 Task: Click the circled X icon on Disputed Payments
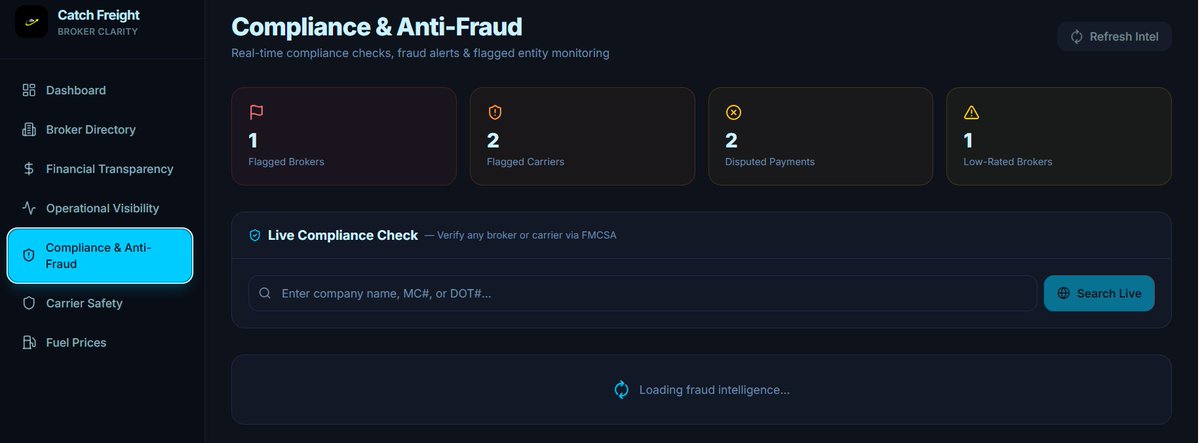(733, 112)
